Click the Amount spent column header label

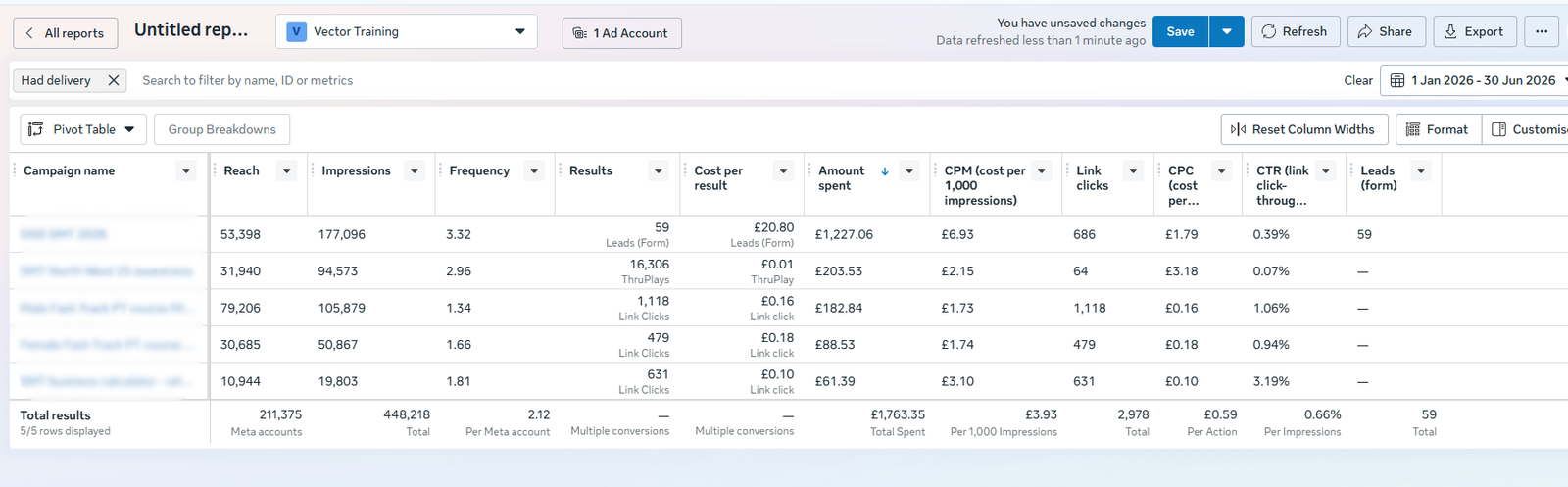coord(842,177)
